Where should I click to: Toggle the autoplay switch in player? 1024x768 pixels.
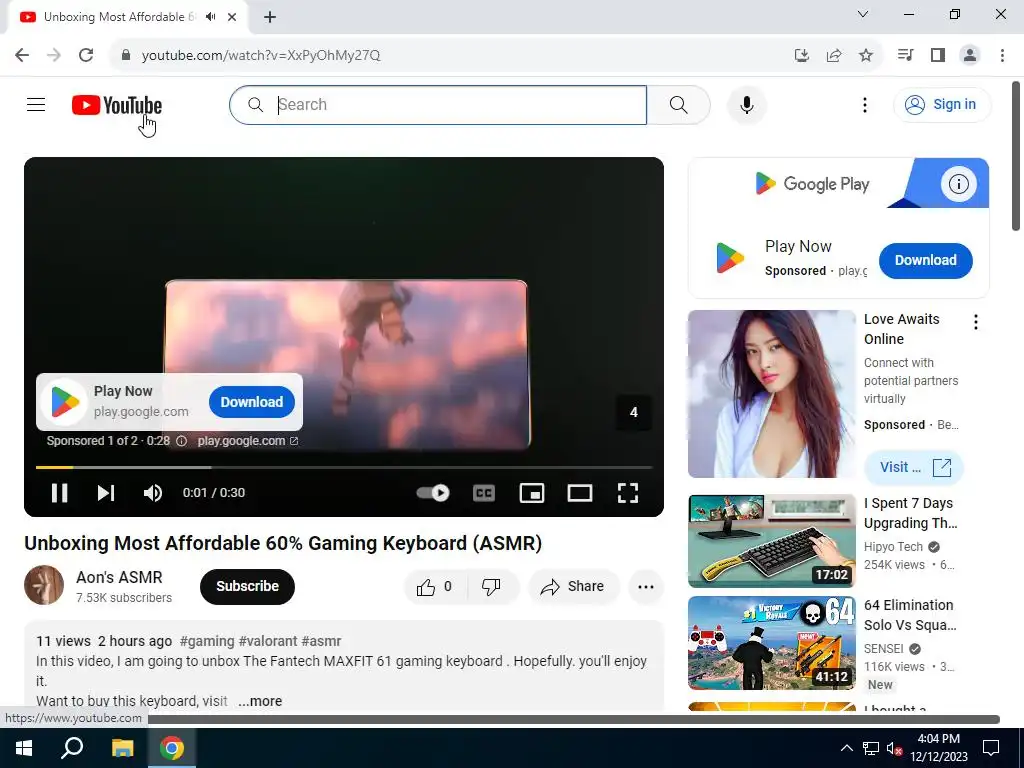[433, 493]
